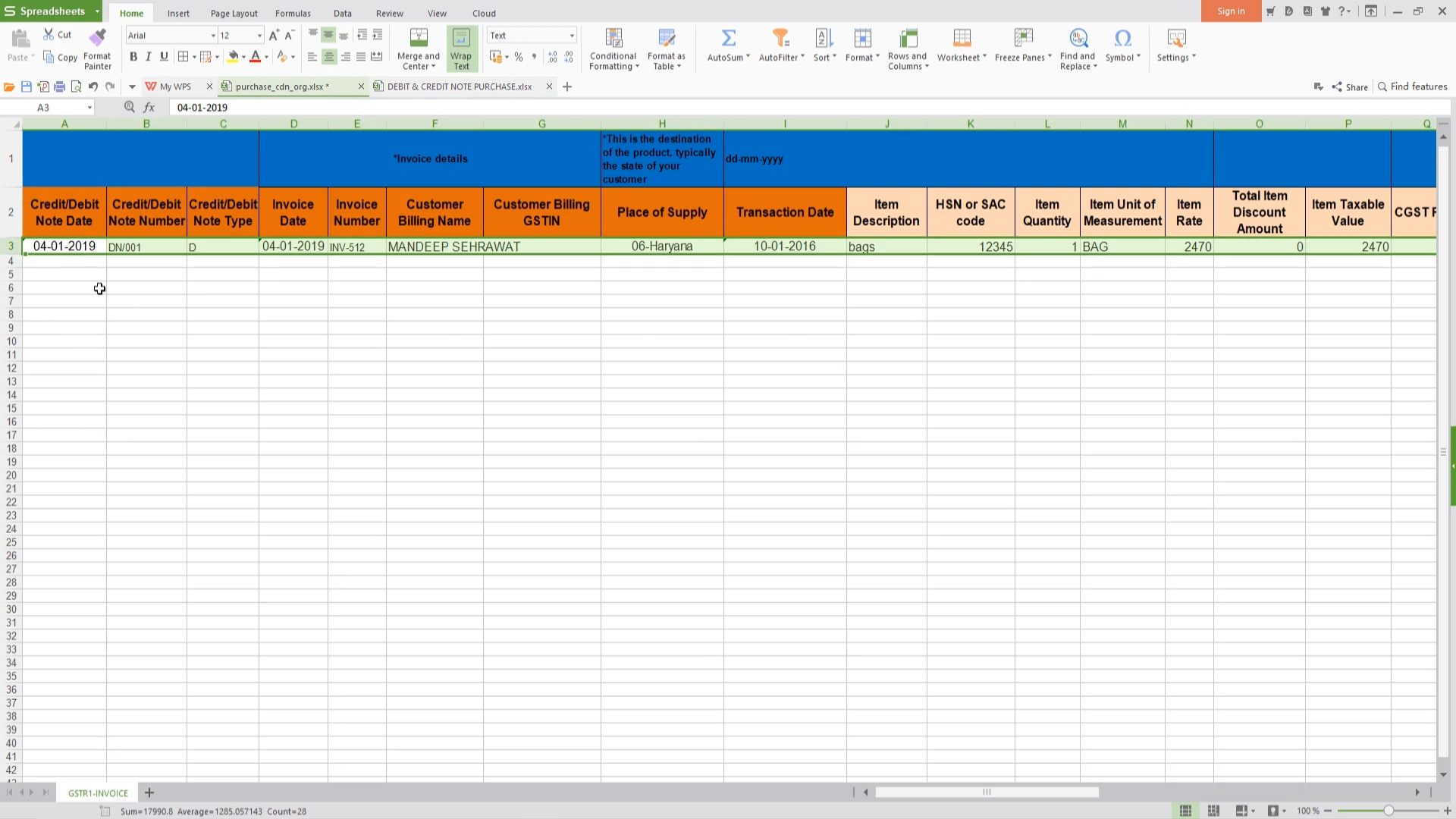Image resolution: width=1456 pixels, height=819 pixels.
Task: Select the GSTR1-INVOICE sheet tab
Action: click(x=98, y=793)
